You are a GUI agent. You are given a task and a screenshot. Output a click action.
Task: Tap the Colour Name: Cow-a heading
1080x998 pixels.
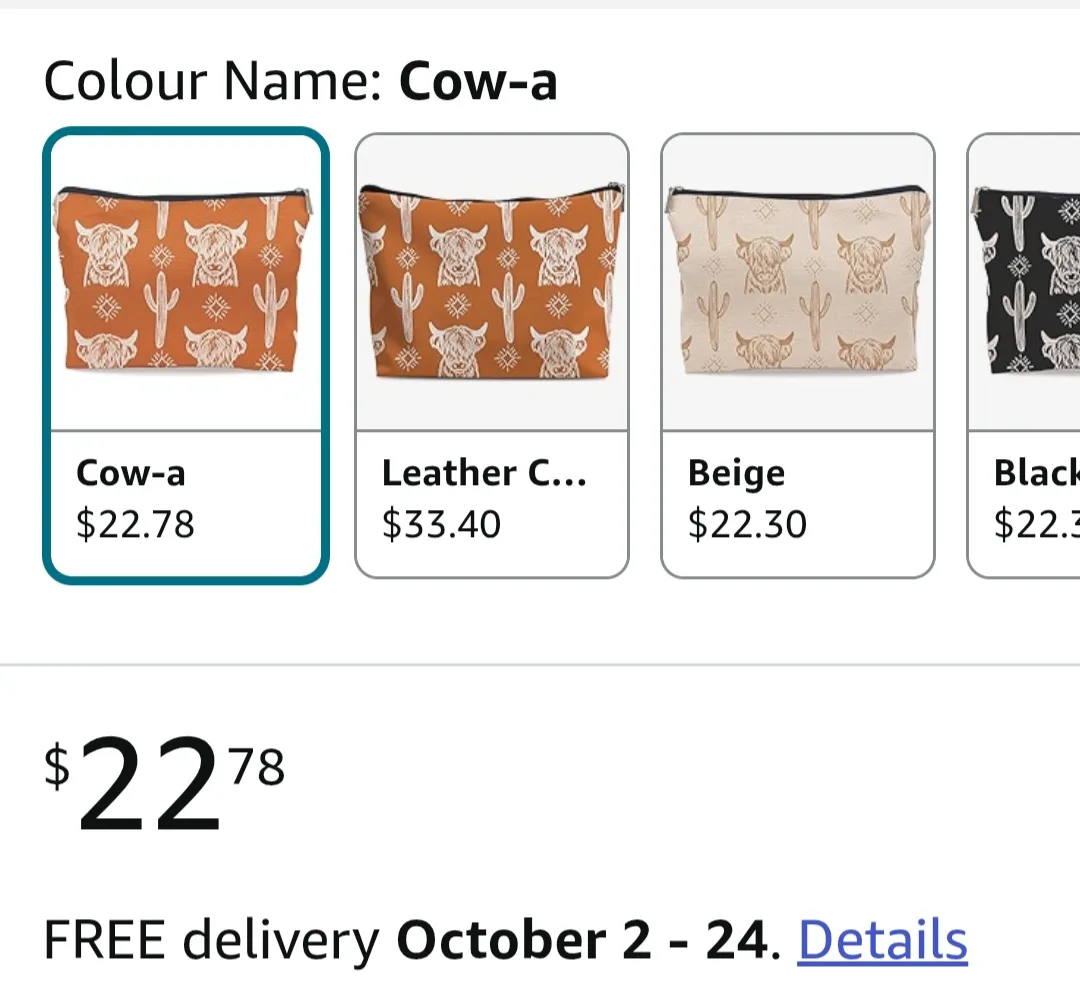pyautogui.click(x=300, y=80)
